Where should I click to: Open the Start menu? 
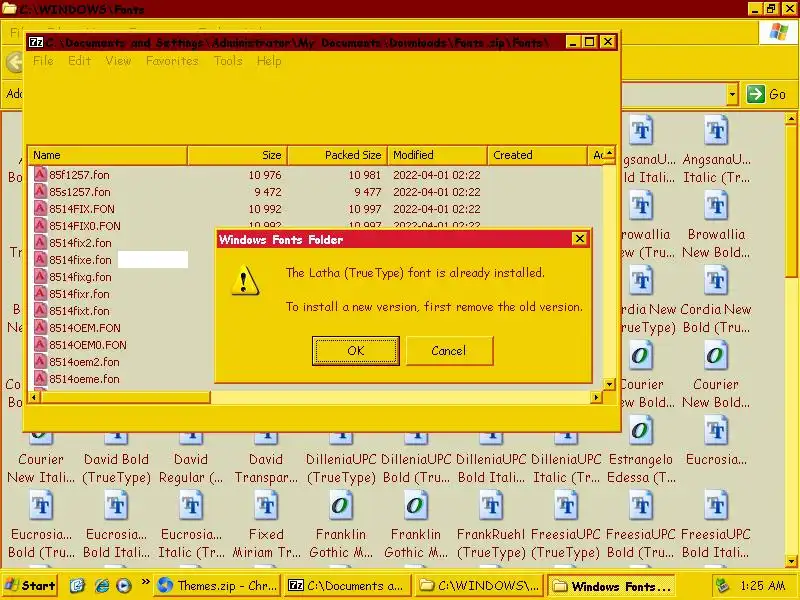(31, 585)
